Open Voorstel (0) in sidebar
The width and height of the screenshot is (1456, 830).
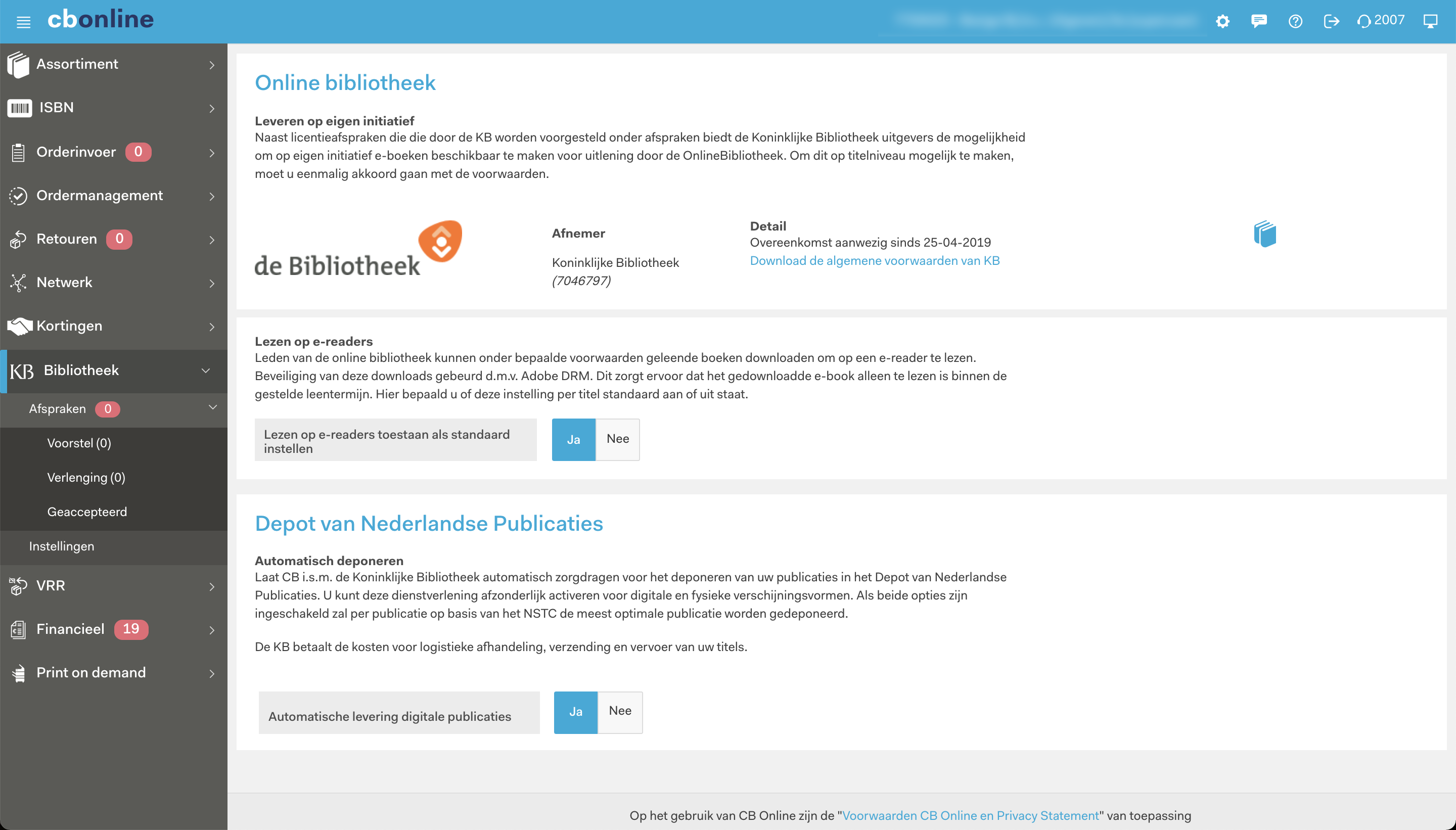[79, 443]
